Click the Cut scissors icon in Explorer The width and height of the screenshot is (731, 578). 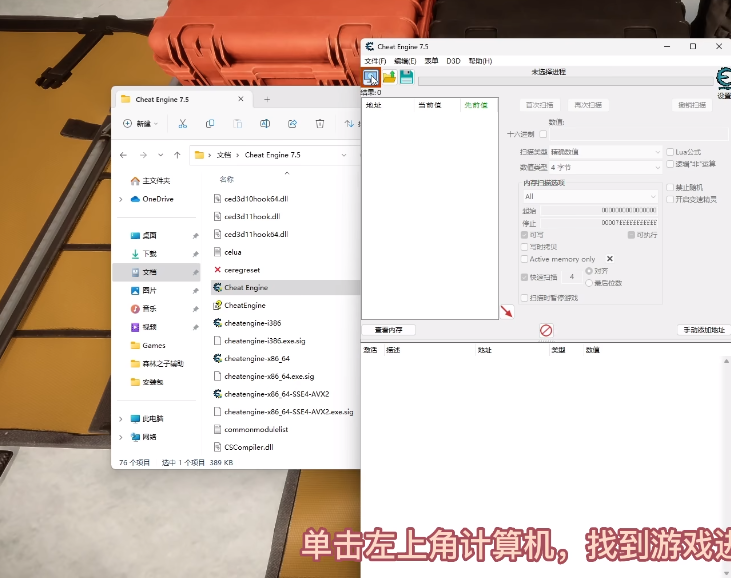pyautogui.click(x=183, y=124)
